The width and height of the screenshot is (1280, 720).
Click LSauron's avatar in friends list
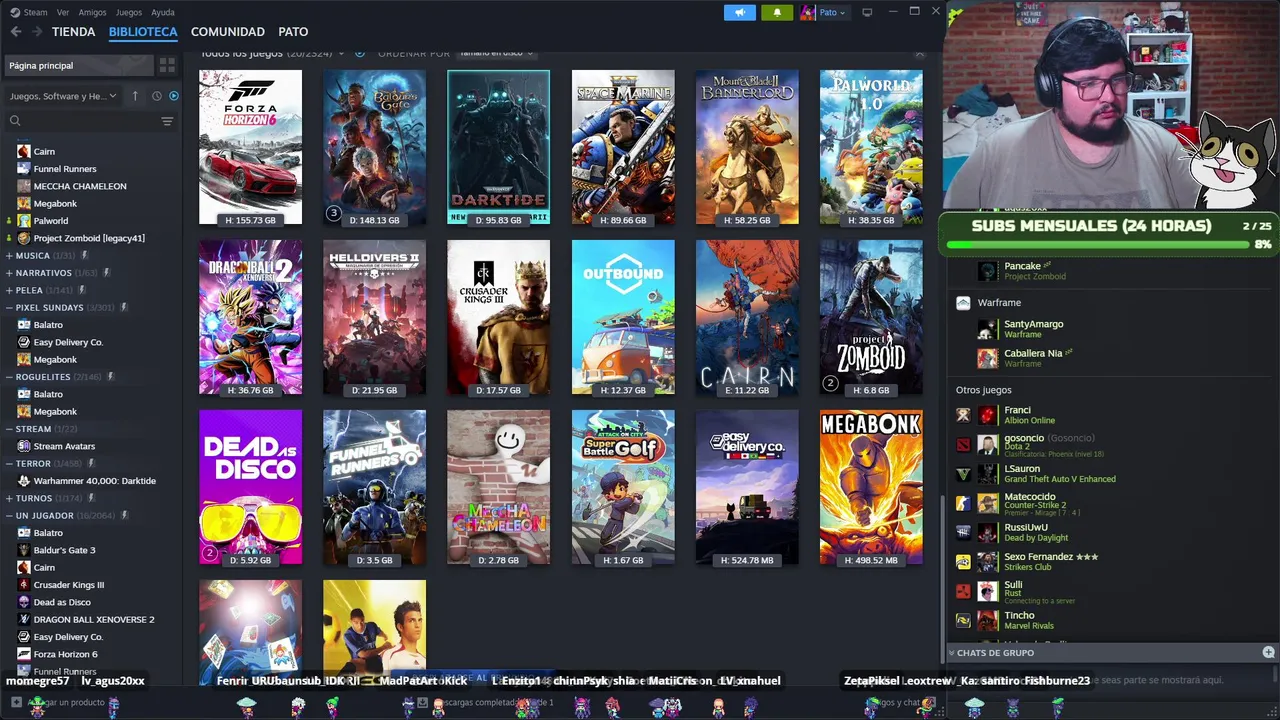[988, 474]
